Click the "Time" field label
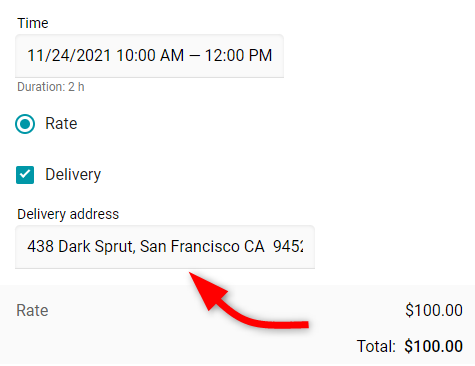This screenshot has height=366, width=475. click(x=33, y=23)
